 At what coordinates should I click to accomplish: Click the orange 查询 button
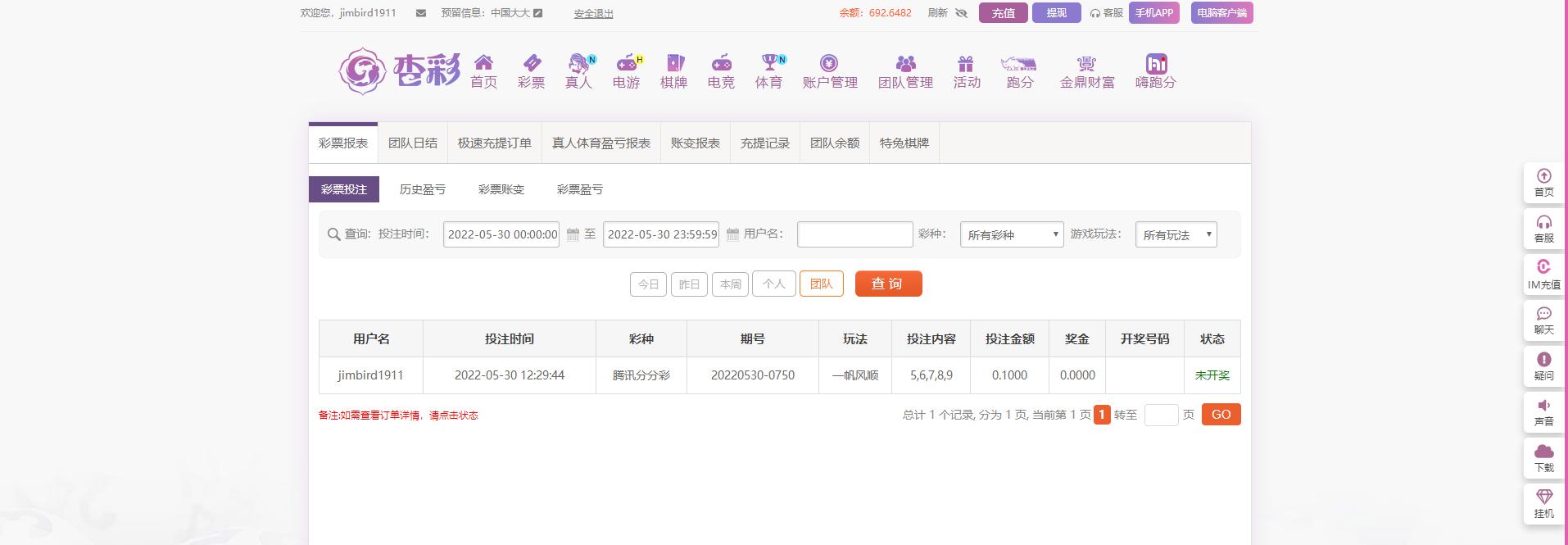[x=888, y=284]
